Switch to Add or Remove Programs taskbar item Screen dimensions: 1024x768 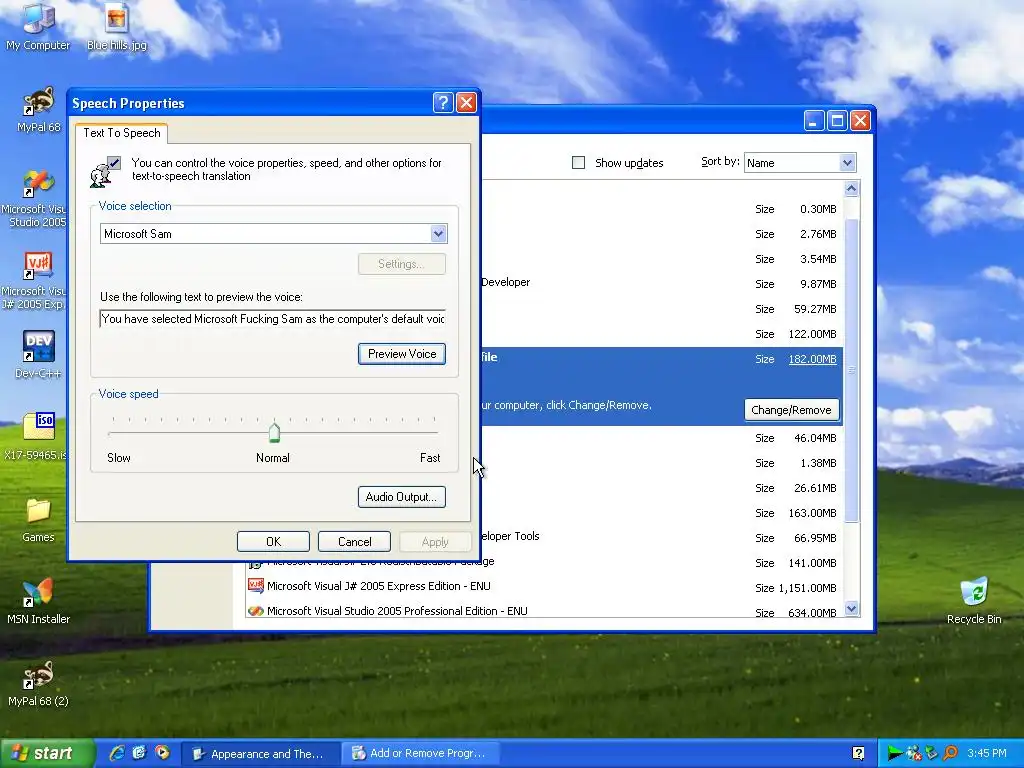(419, 754)
